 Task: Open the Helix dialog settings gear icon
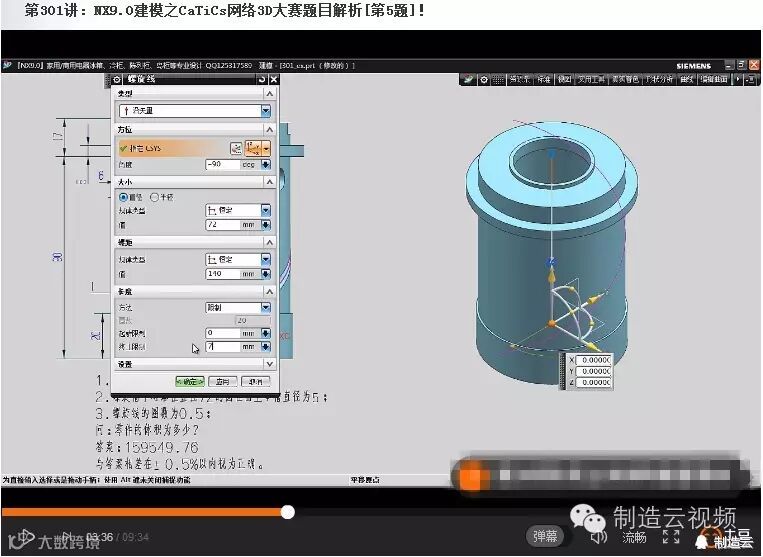(117, 80)
